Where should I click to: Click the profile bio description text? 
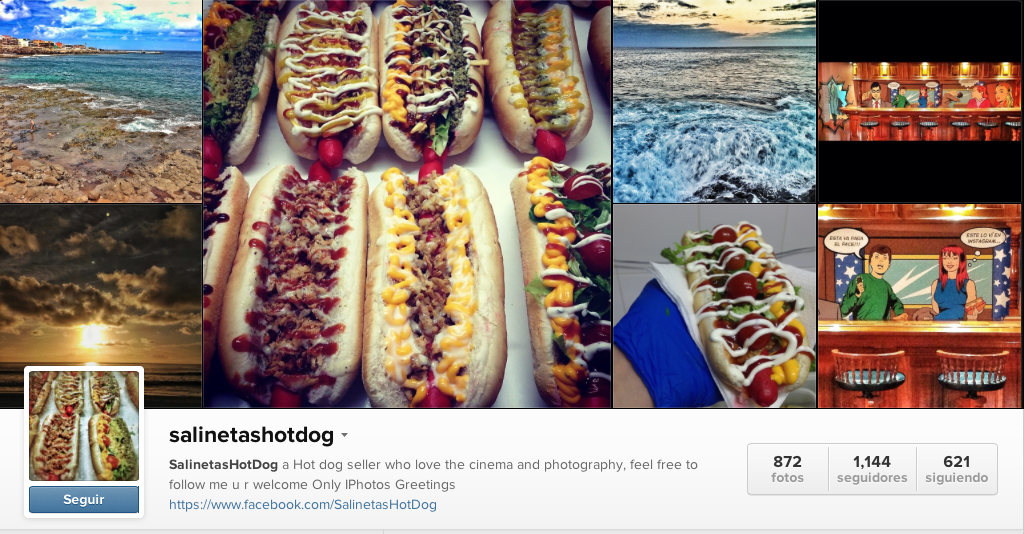click(x=433, y=475)
